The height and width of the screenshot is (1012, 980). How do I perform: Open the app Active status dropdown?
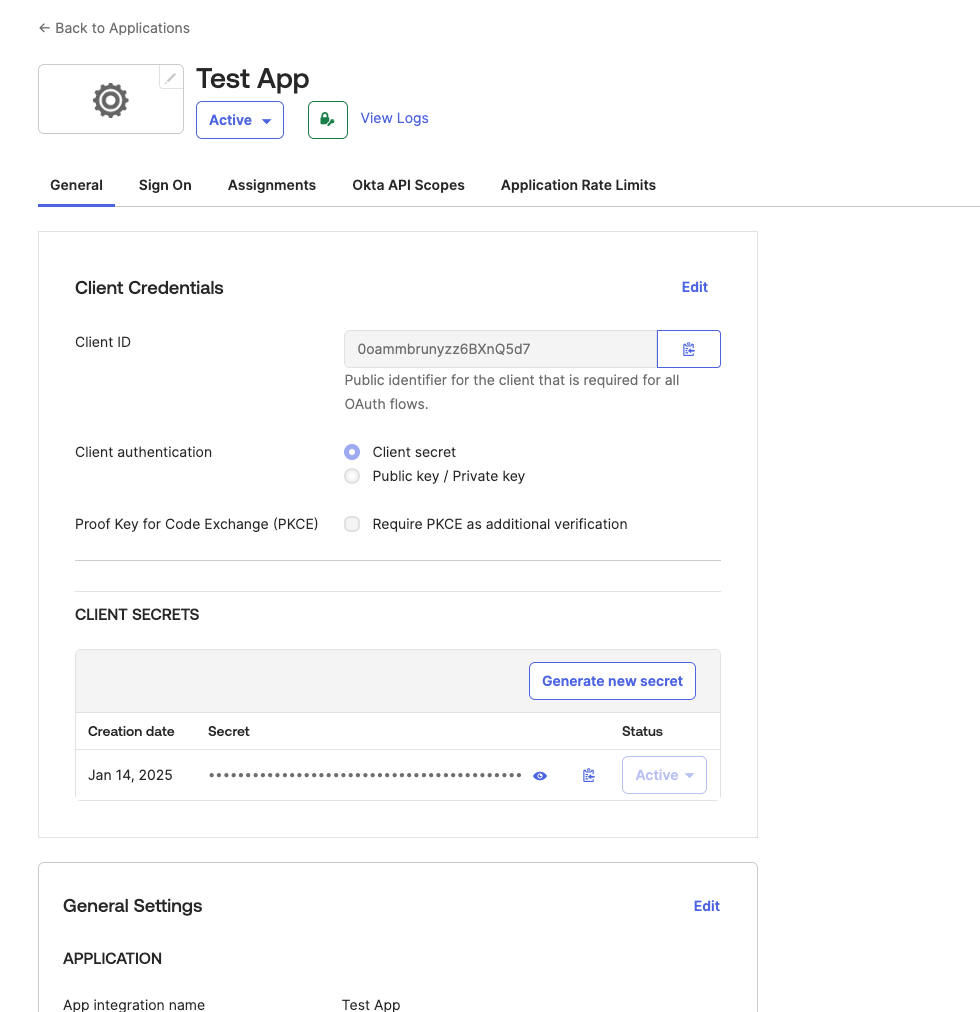(240, 120)
